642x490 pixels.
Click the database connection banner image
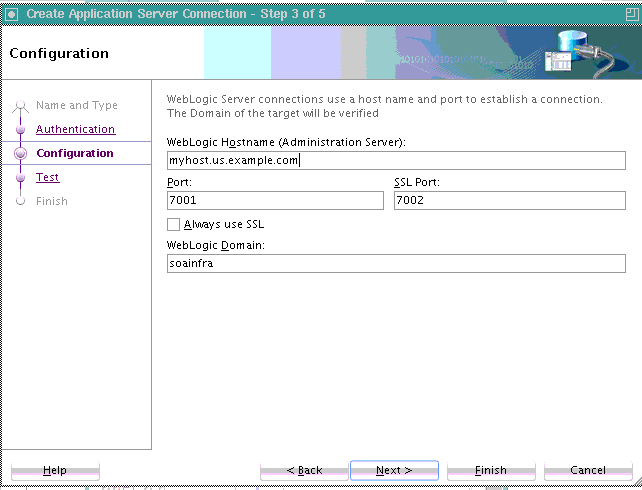581,54
